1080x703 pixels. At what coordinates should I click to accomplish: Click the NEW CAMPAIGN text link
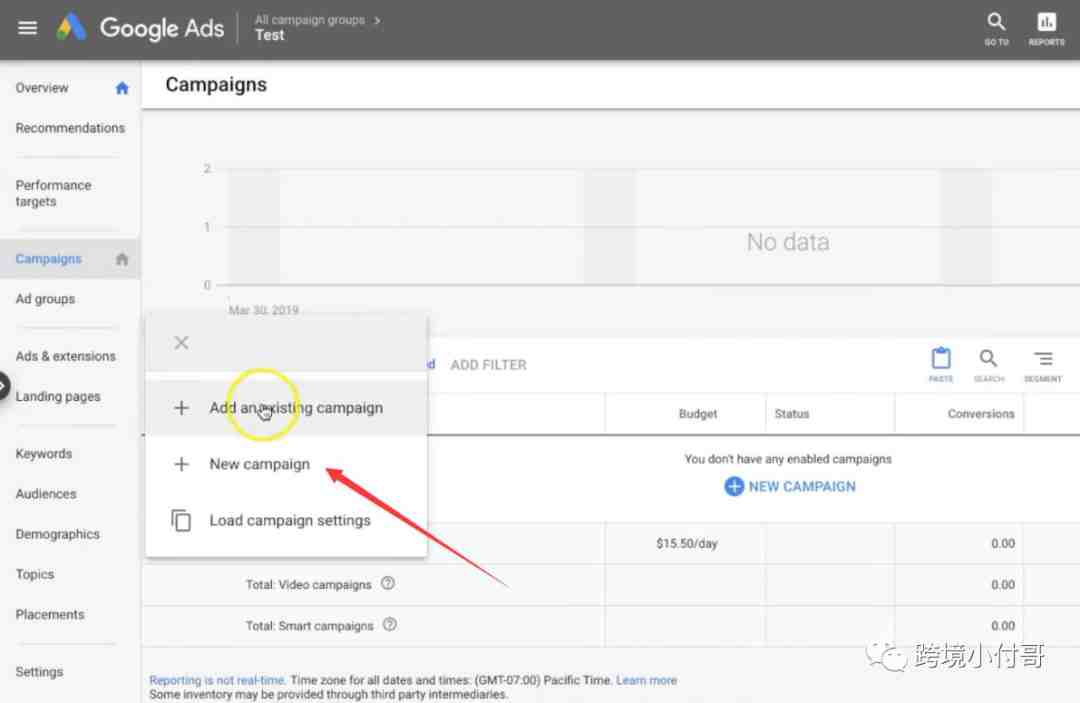[802, 486]
